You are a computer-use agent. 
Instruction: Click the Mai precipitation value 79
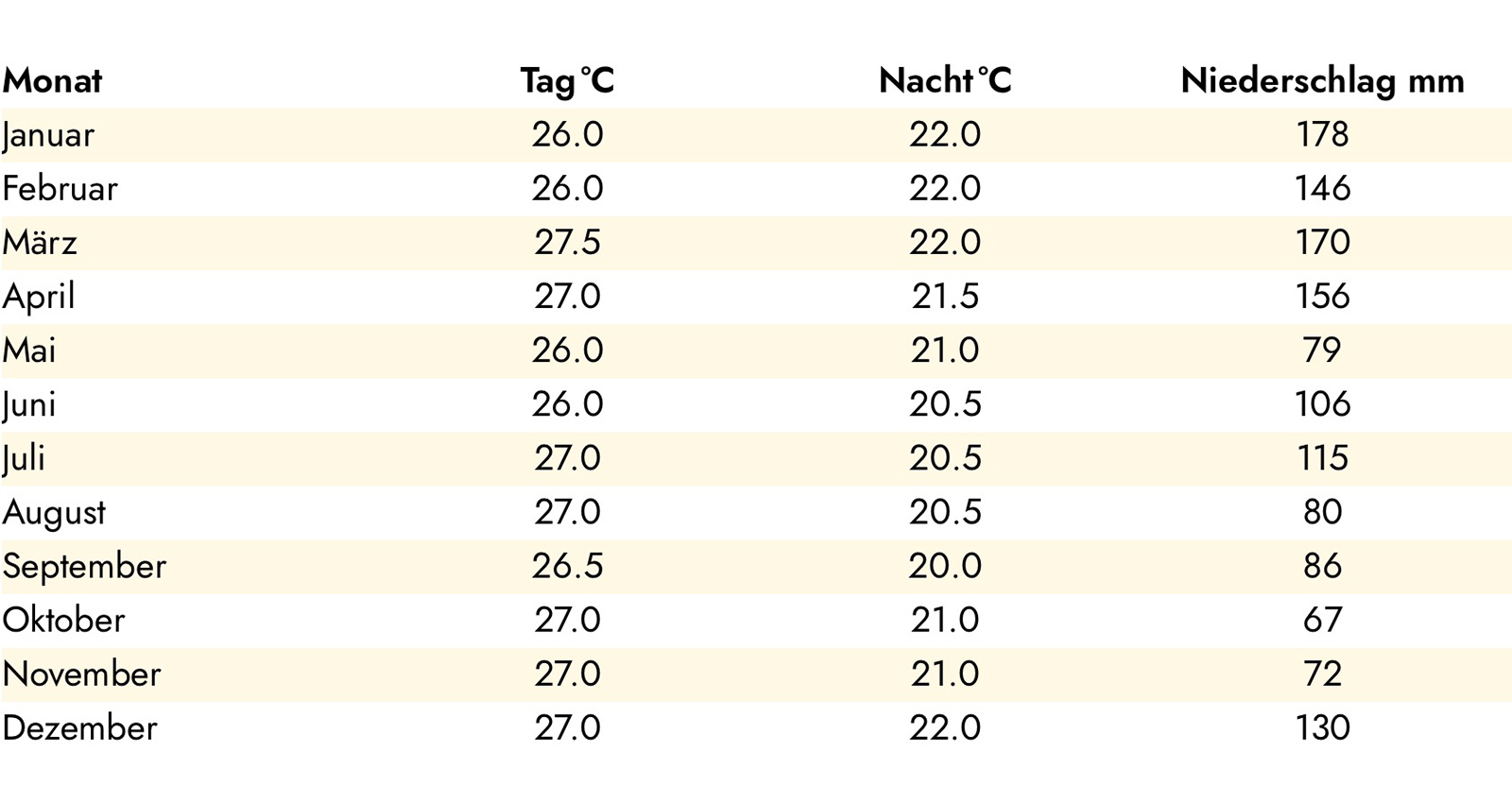[x=1322, y=350]
